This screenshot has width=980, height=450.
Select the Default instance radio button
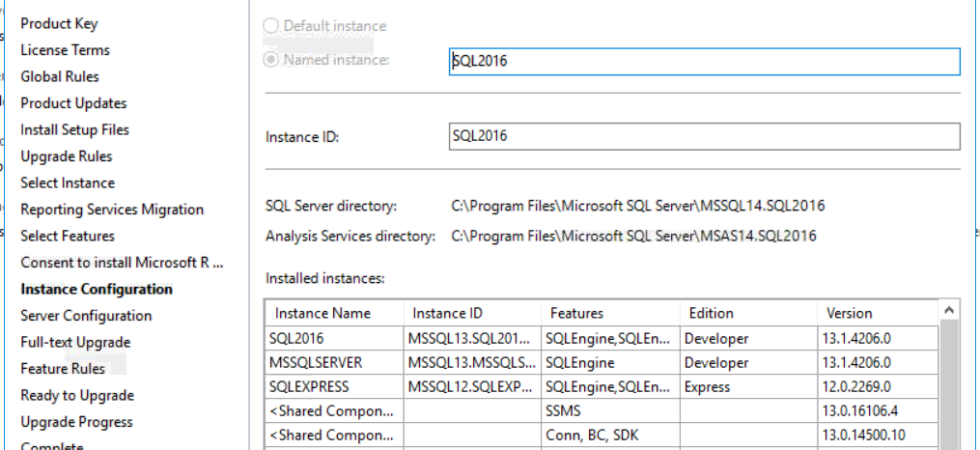pos(271,26)
